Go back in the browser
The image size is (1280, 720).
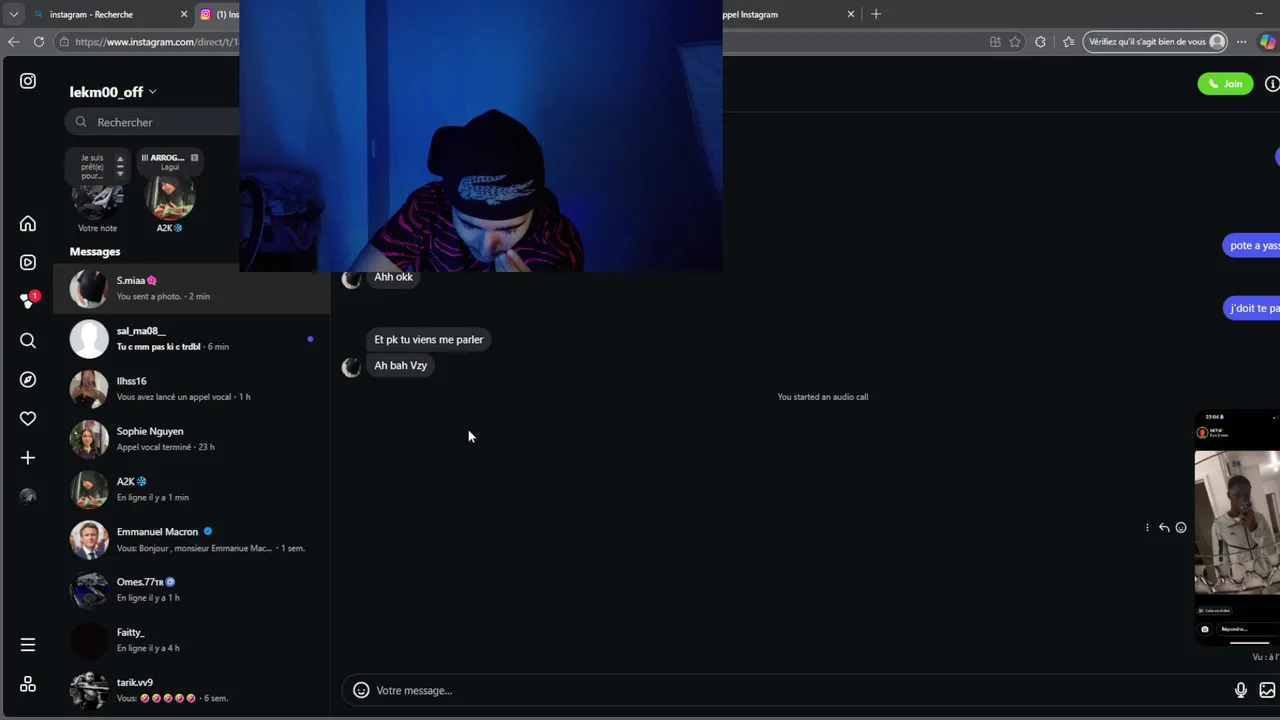point(13,41)
